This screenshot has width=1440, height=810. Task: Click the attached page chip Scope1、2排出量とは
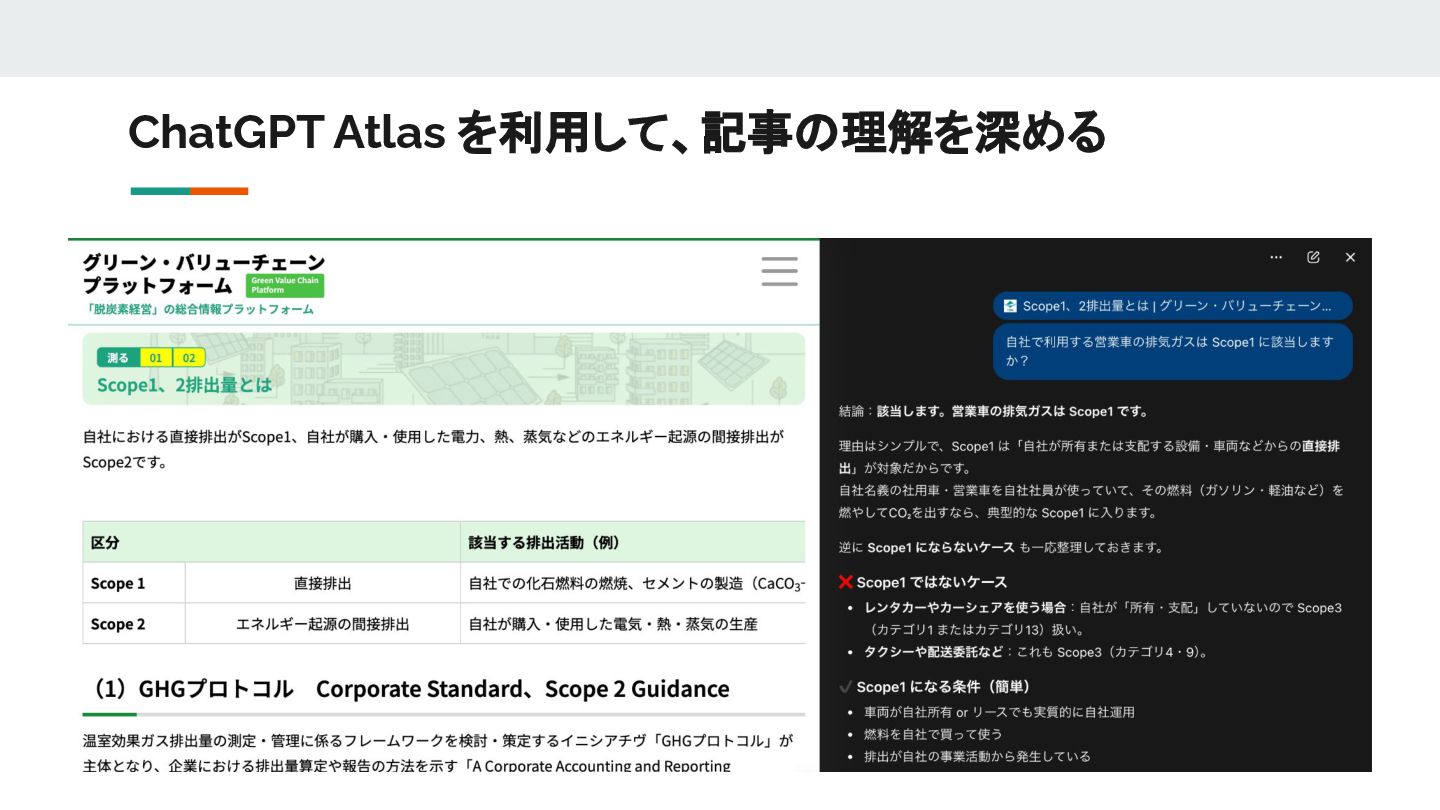(x=1172, y=306)
